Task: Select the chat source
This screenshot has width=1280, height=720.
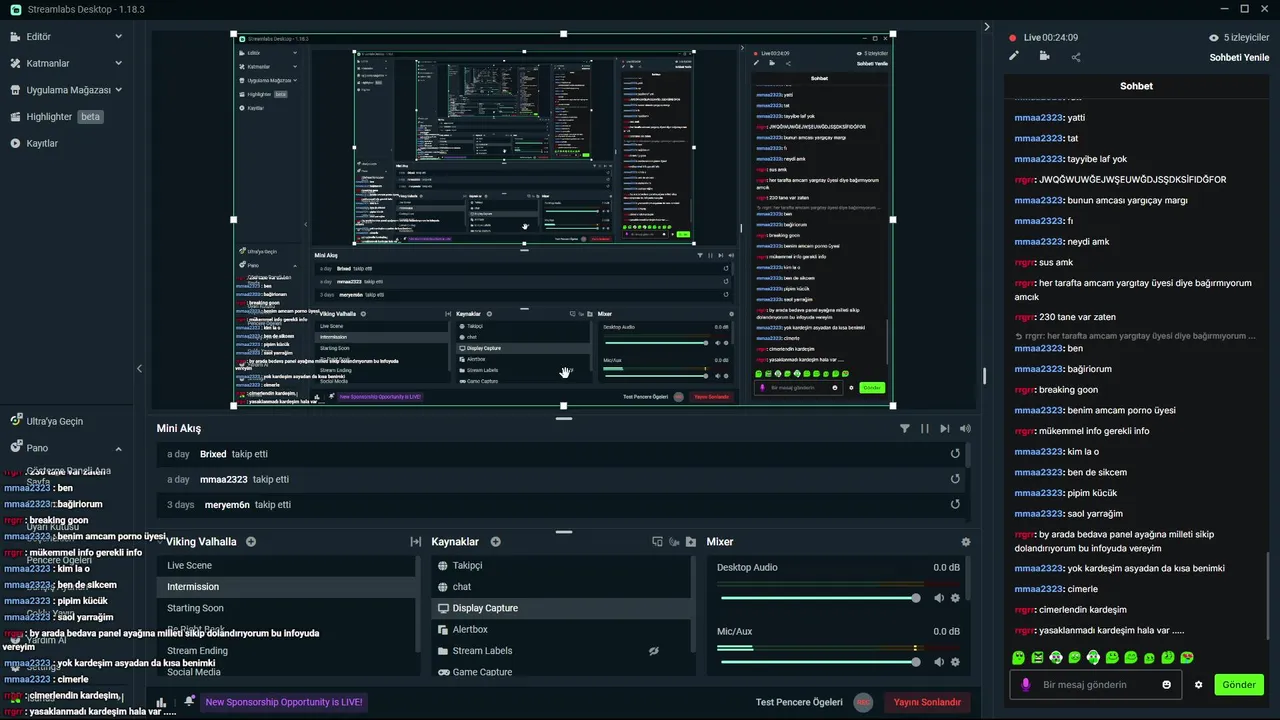Action: (561, 587)
